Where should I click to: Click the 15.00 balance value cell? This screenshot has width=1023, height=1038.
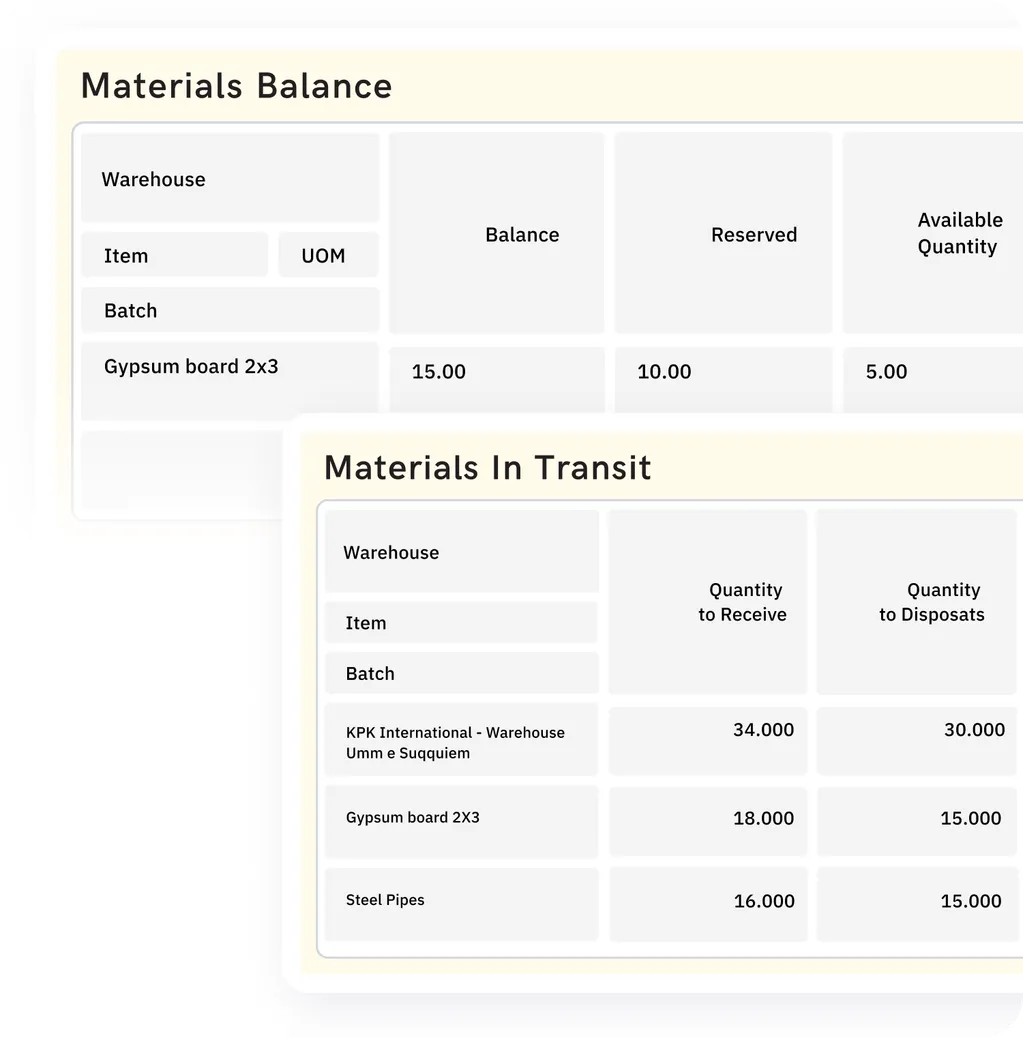click(x=497, y=380)
